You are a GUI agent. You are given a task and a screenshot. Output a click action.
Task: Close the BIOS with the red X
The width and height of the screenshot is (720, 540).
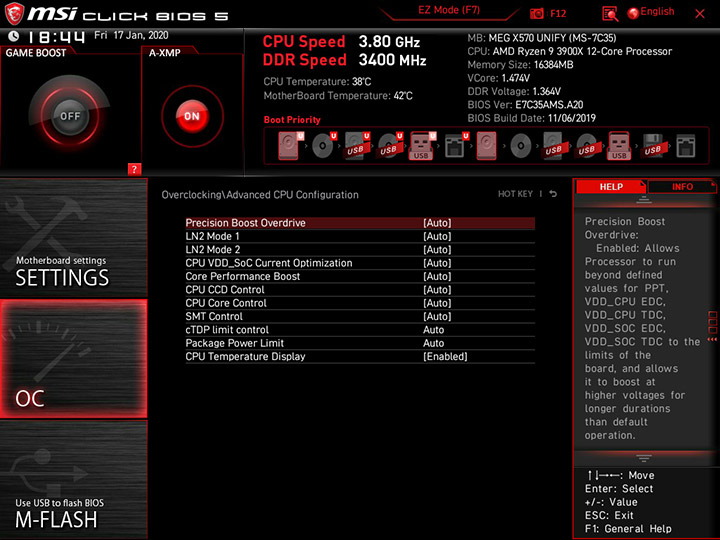700,14
